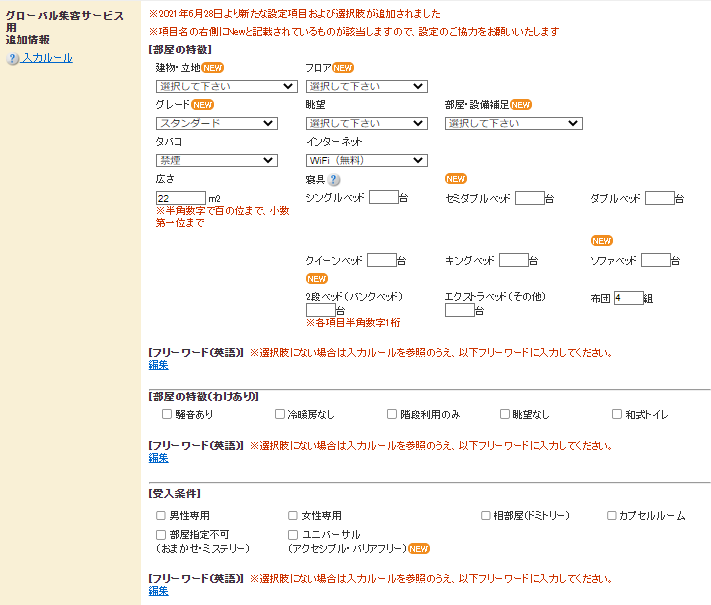This screenshot has height=605, width=711.
Task: Click the NEW badge above ソファベッド
Action: pyautogui.click(x=601, y=241)
